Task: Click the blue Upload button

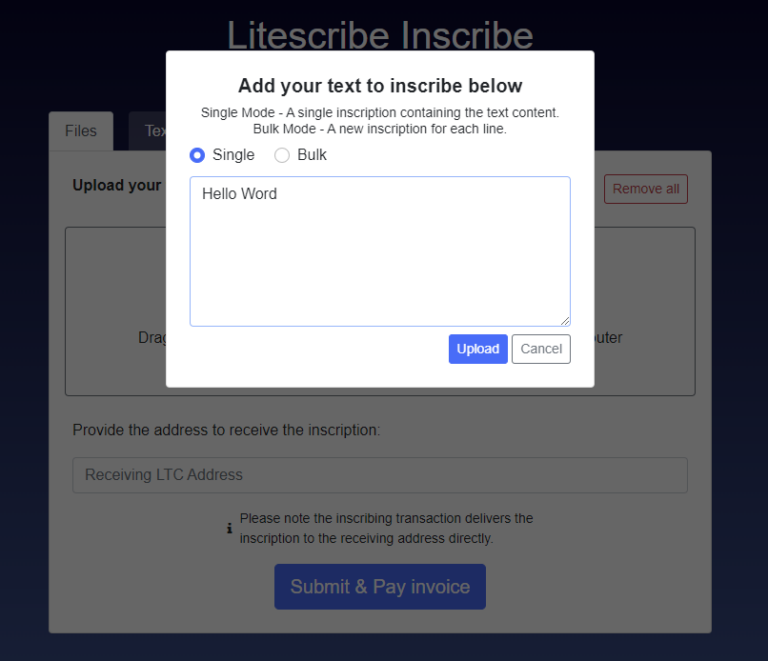Action: (x=478, y=349)
